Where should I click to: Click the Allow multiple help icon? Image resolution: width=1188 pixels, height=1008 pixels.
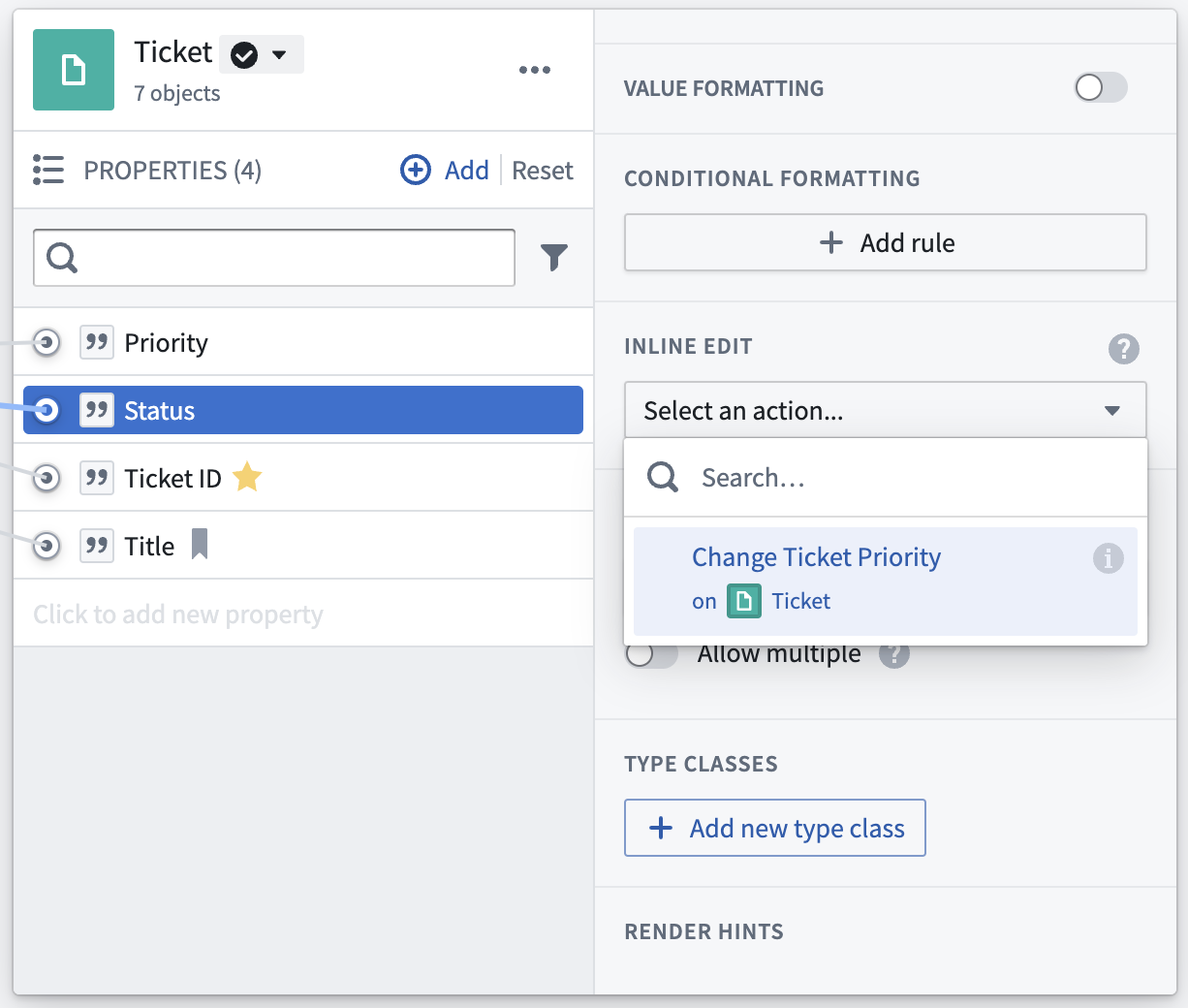[x=894, y=656]
